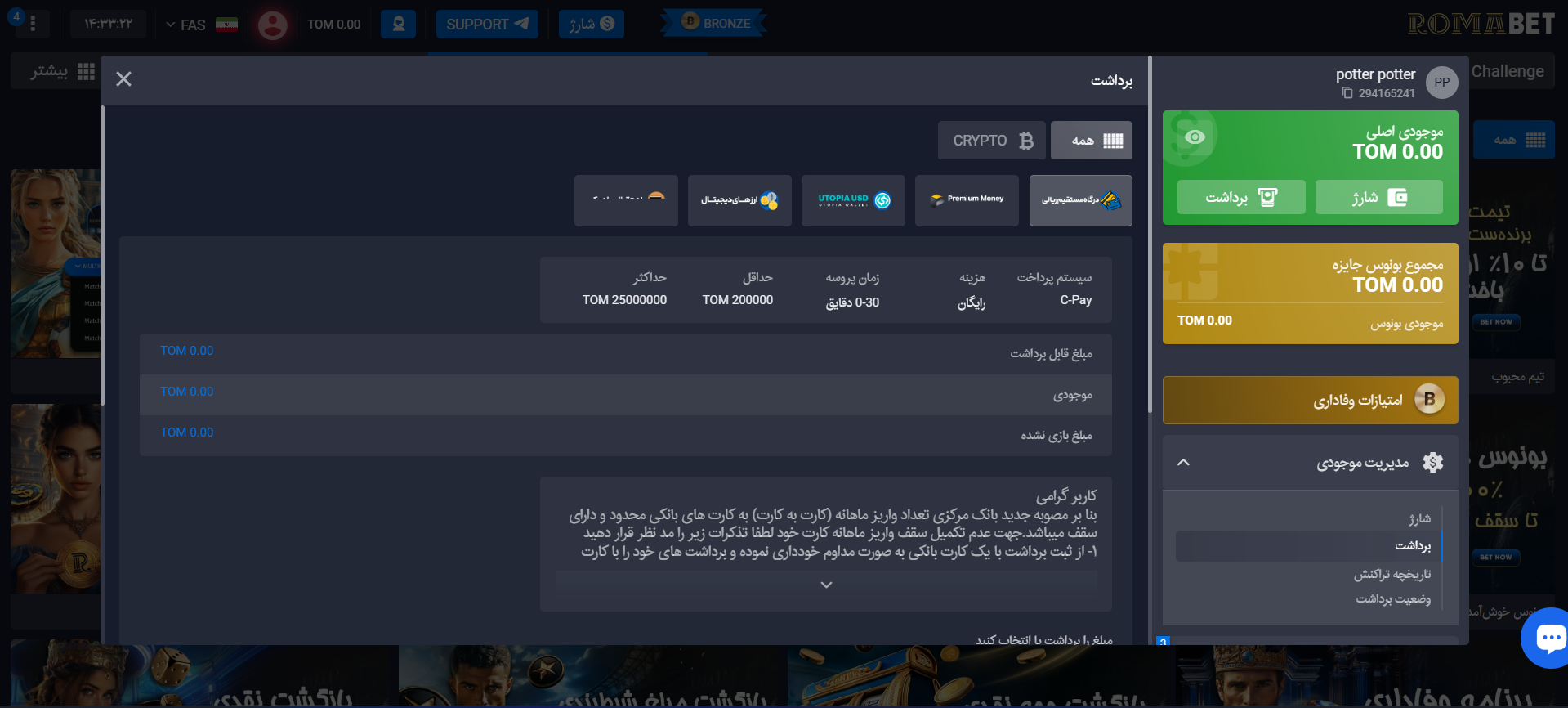The width and height of the screenshot is (1568, 708).
Task: Click the شارژ button in top bar
Action: coord(592,25)
